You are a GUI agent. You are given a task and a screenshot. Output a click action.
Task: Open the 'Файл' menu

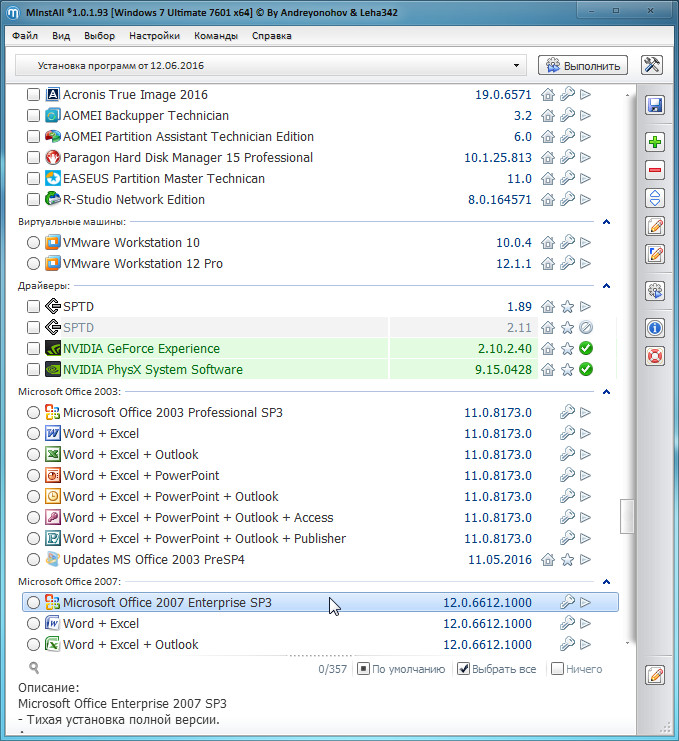25,36
